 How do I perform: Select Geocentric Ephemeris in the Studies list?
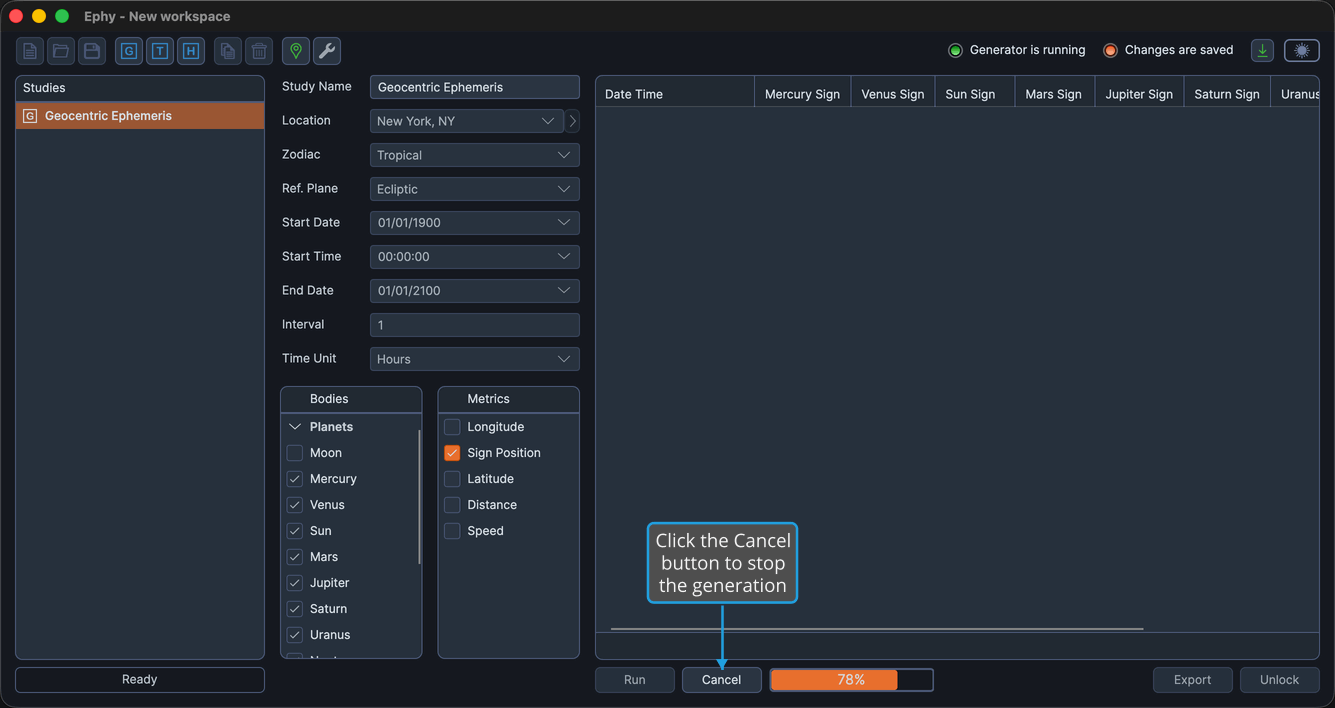pos(140,116)
